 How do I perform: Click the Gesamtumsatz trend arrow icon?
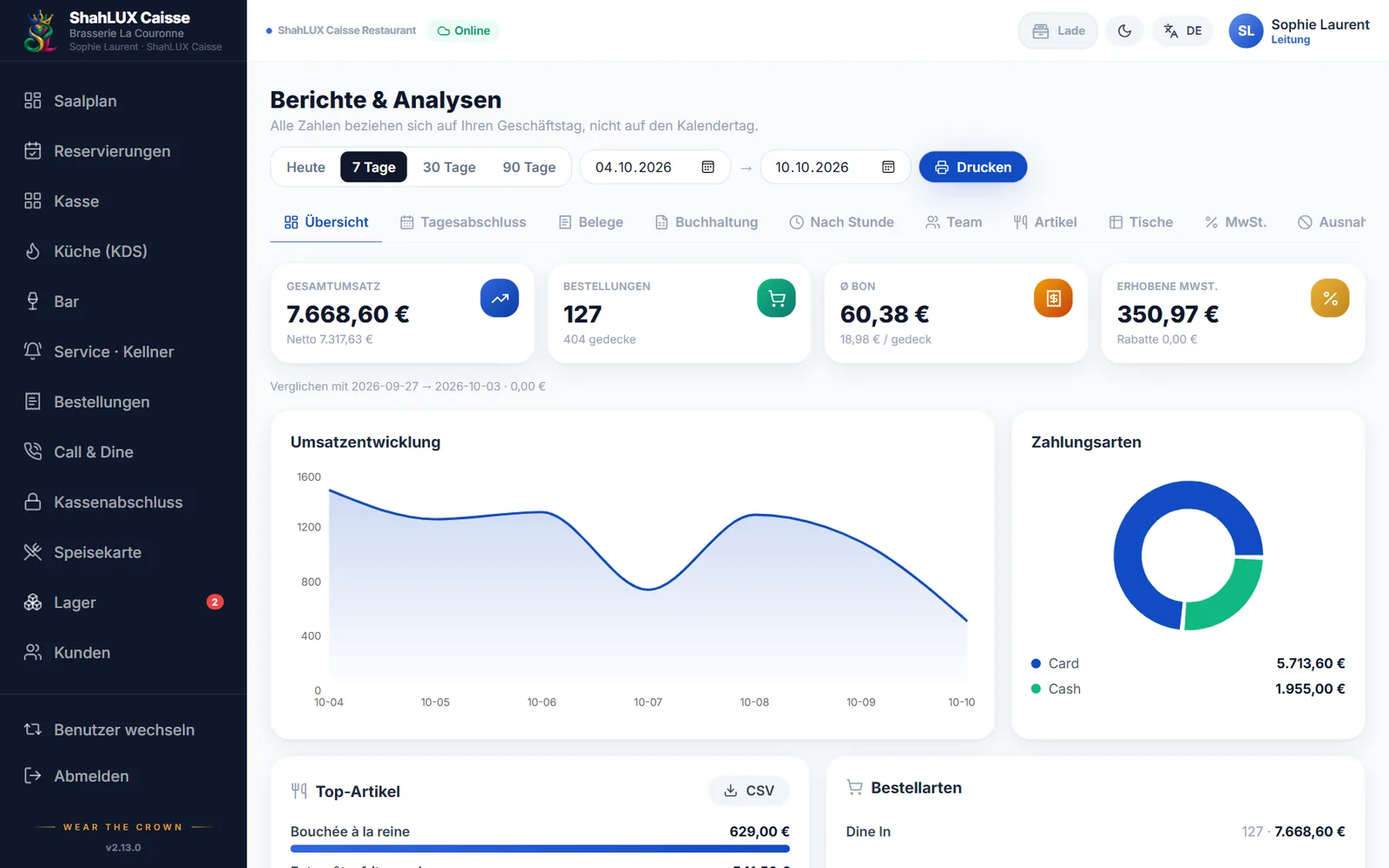(x=500, y=299)
